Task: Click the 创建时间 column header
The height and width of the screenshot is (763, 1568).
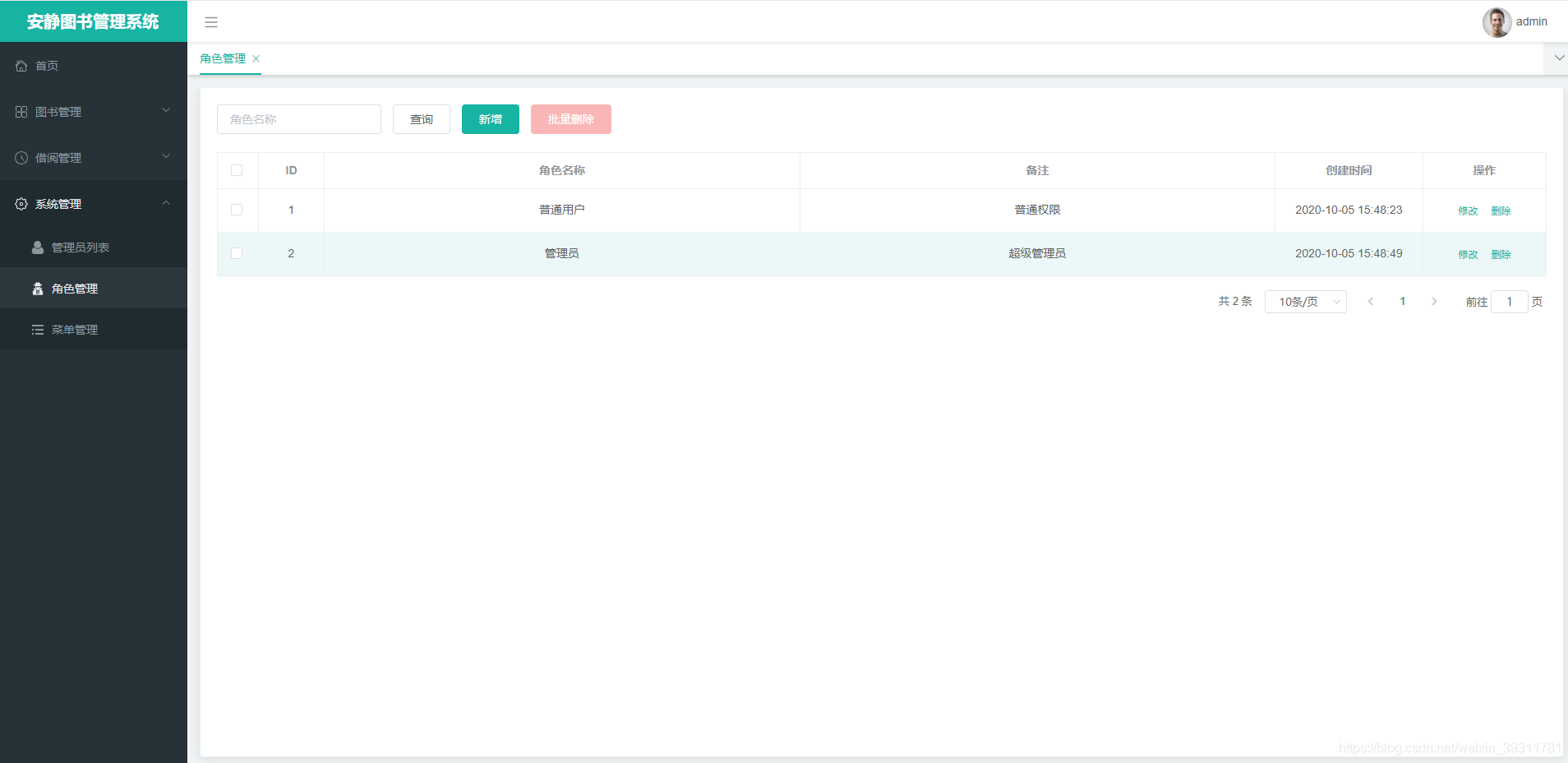Action: [1349, 170]
